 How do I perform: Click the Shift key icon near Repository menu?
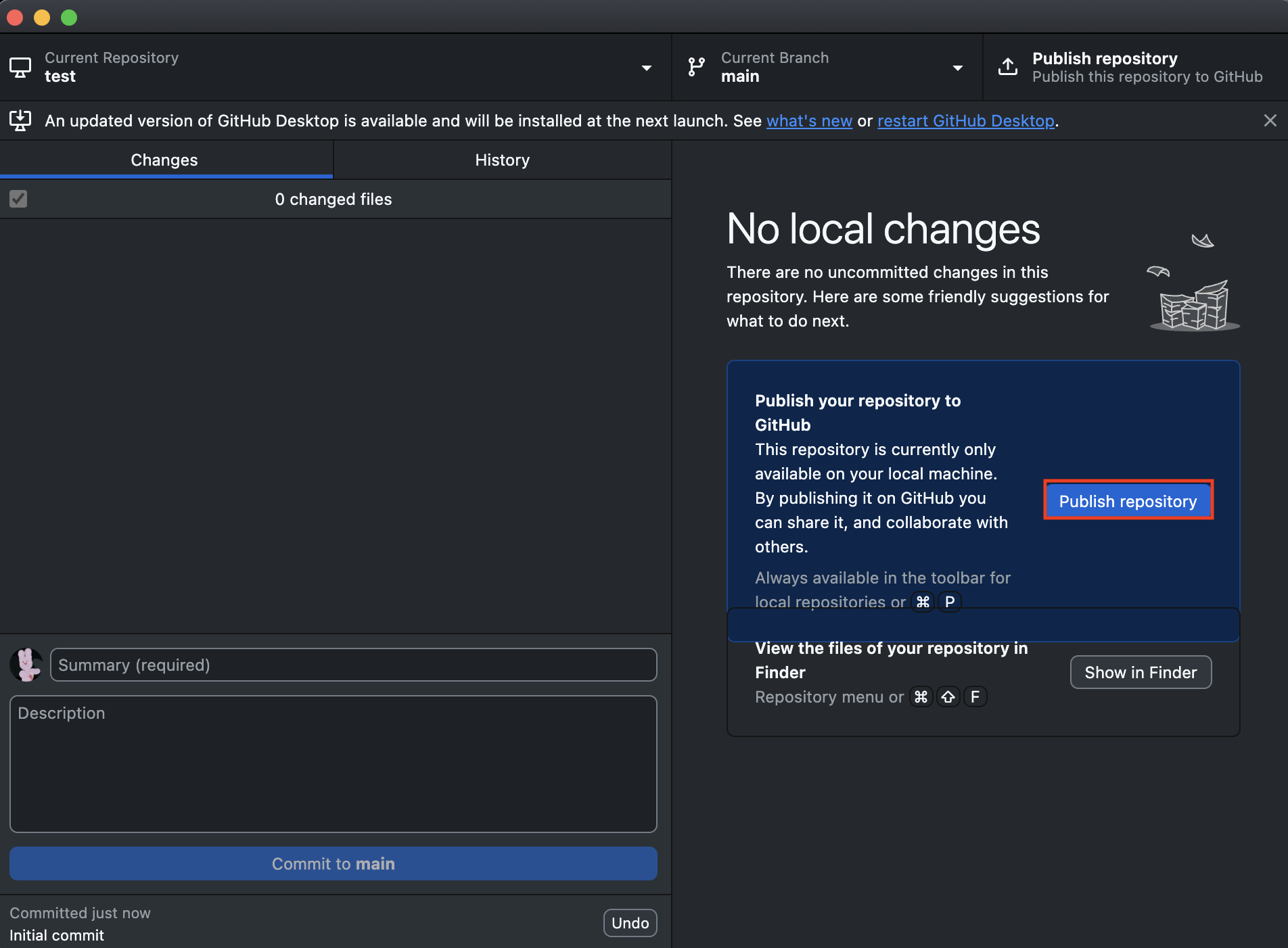click(x=948, y=696)
